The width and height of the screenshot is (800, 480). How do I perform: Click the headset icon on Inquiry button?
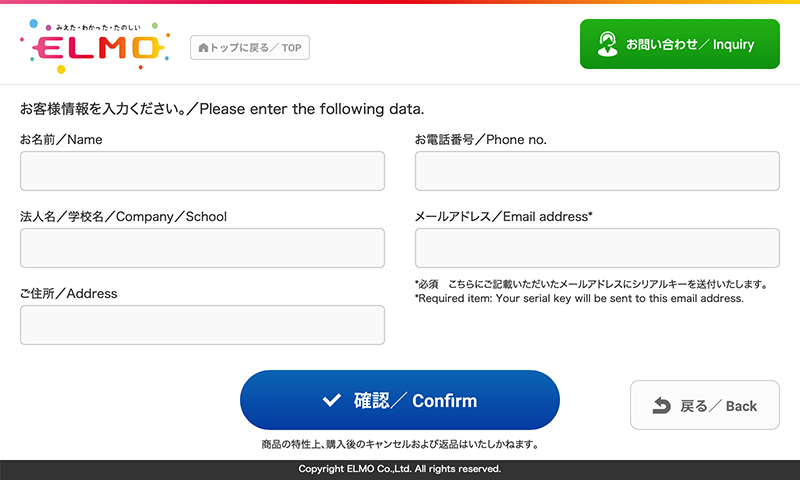606,45
